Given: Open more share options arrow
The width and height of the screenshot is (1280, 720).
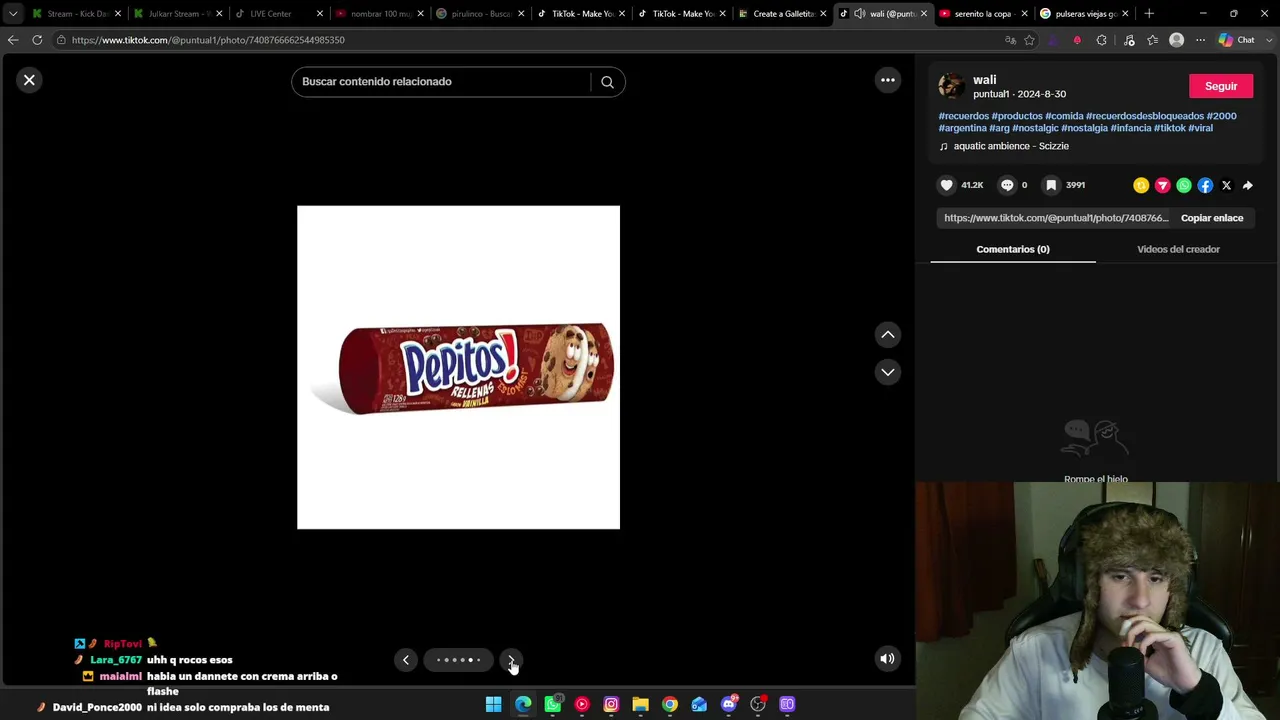Looking at the screenshot, I should pyautogui.click(x=1247, y=185).
